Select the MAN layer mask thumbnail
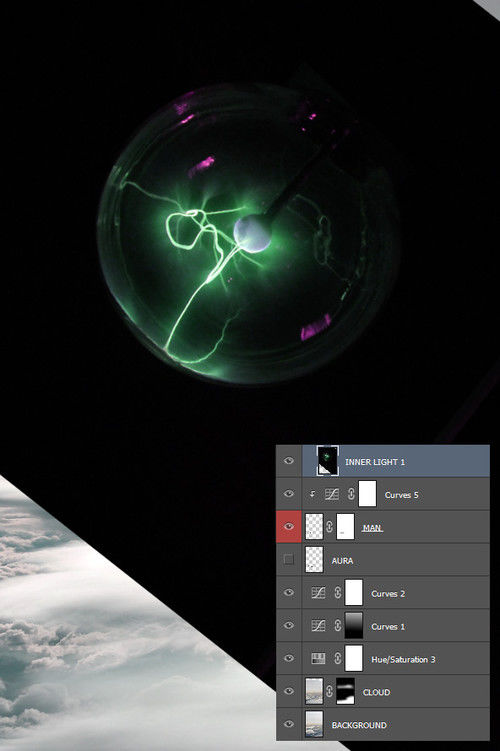 345,526
